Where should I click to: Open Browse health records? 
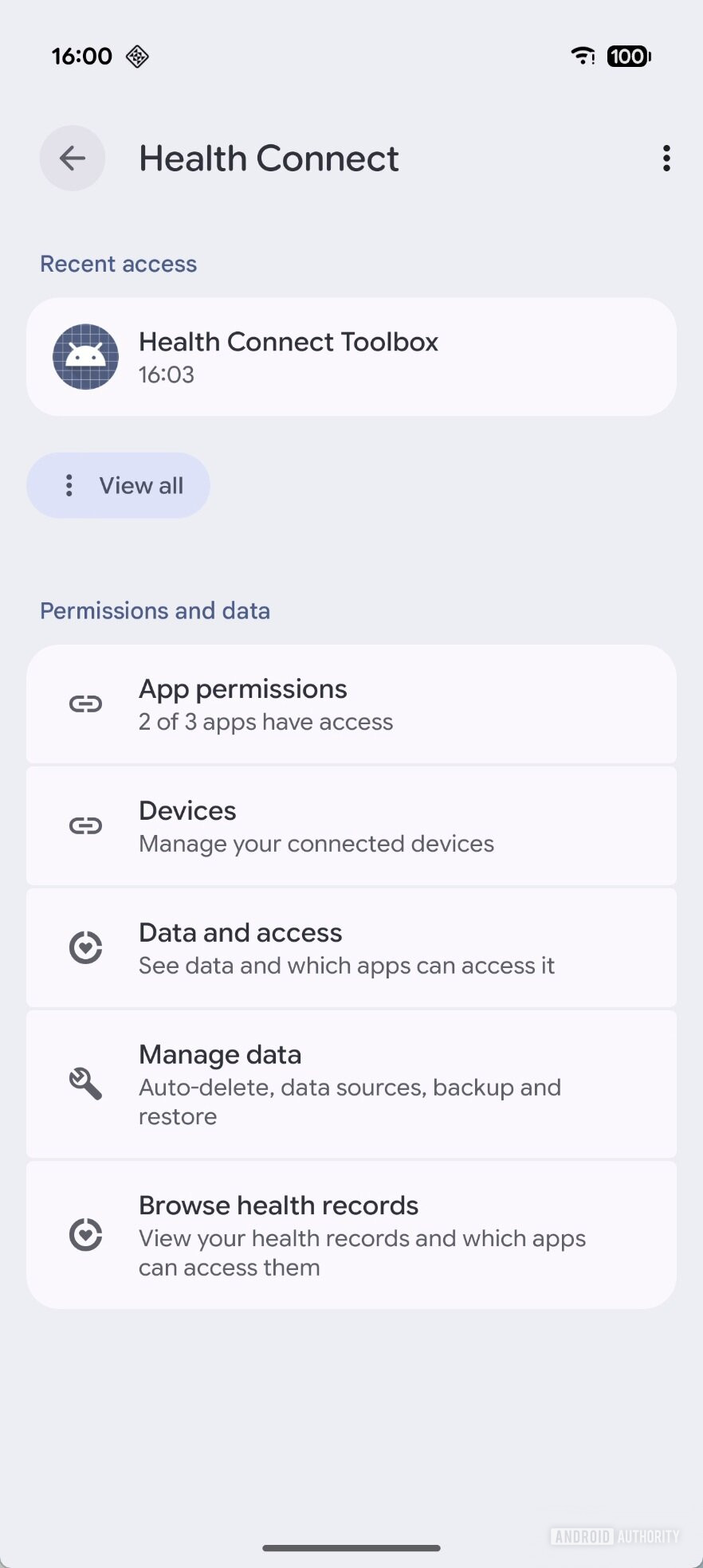pyautogui.click(x=351, y=1235)
